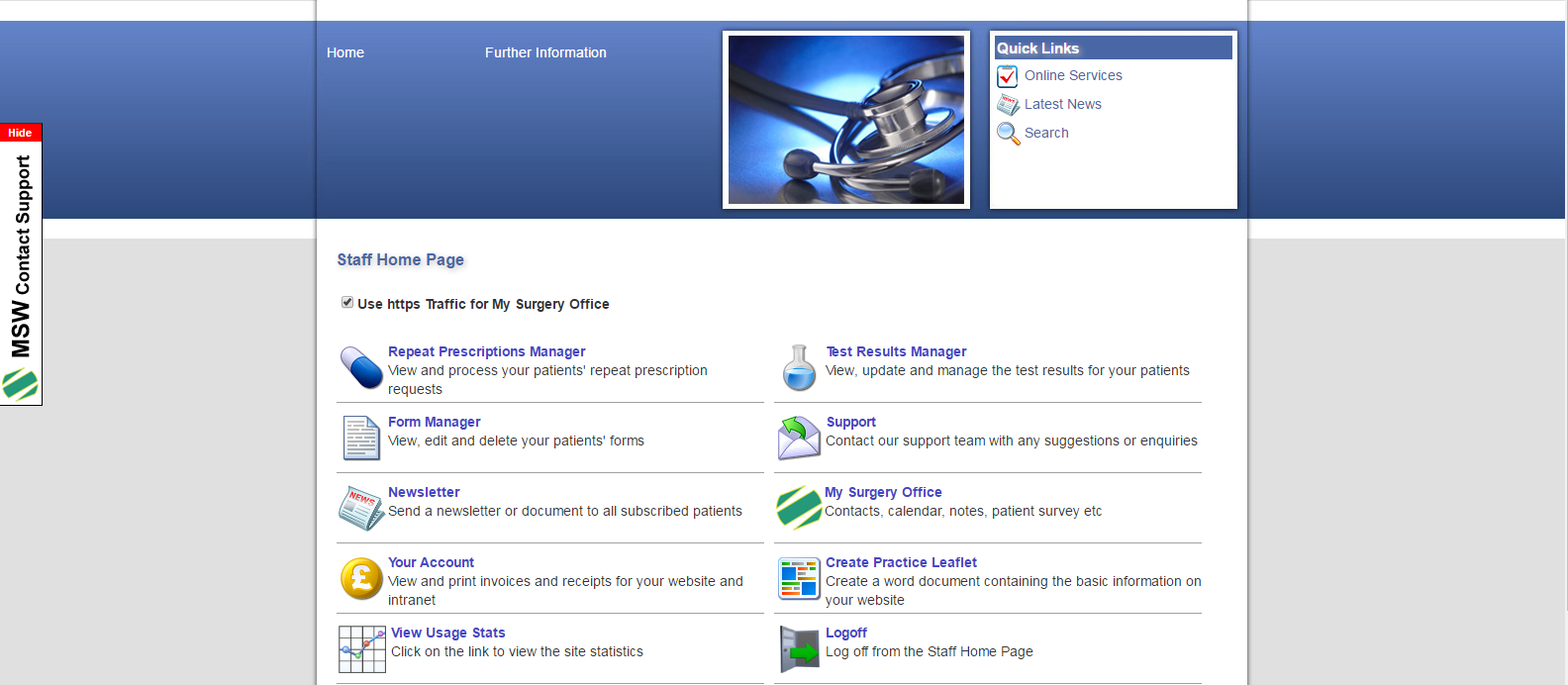Click the Logoff door icon
The image size is (1568, 685).
click(799, 648)
